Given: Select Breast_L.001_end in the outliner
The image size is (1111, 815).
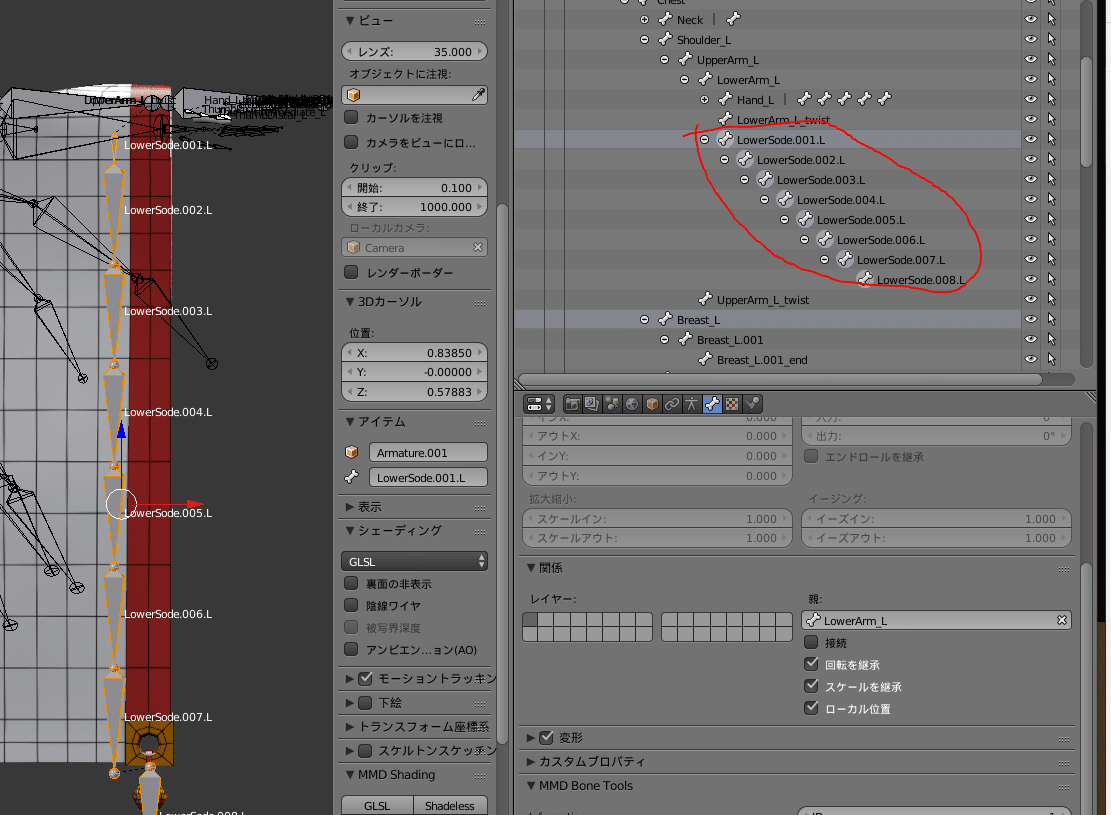Looking at the screenshot, I should point(762,360).
